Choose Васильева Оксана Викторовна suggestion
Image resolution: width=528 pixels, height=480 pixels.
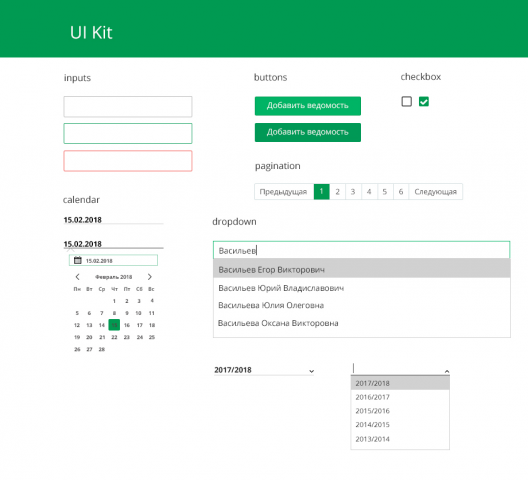(362, 323)
